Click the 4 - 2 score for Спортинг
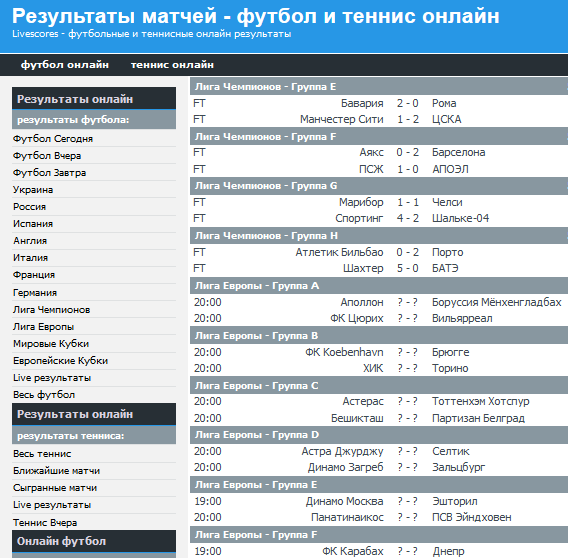Image resolution: width=568 pixels, height=558 pixels. pos(408,218)
